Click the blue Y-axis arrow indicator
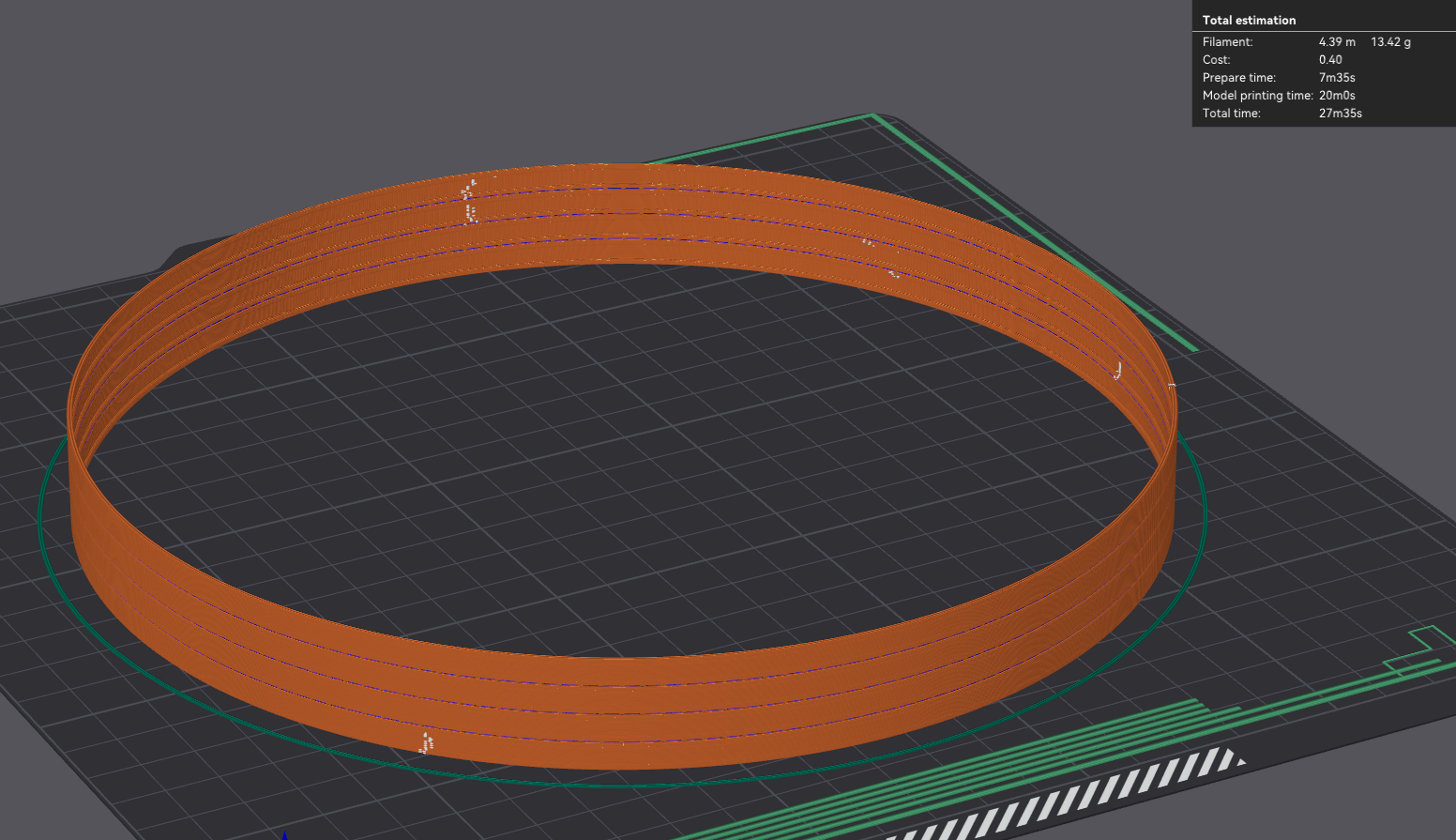Screen dimensions: 1456x840 pos(283,833)
